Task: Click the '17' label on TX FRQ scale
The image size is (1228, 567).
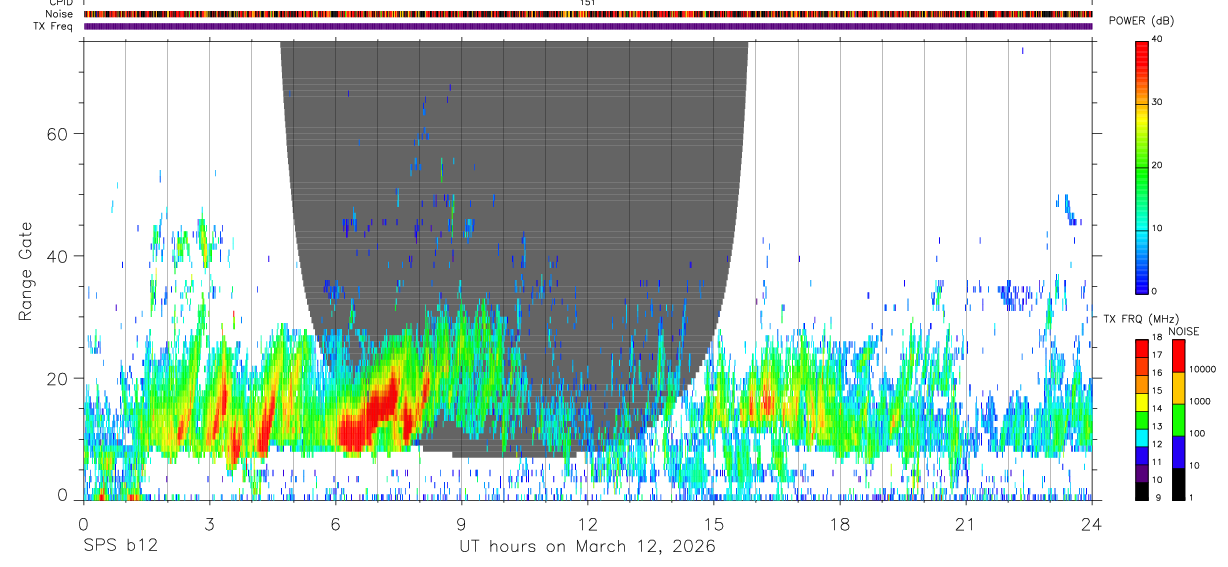Action: [1156, 355]
